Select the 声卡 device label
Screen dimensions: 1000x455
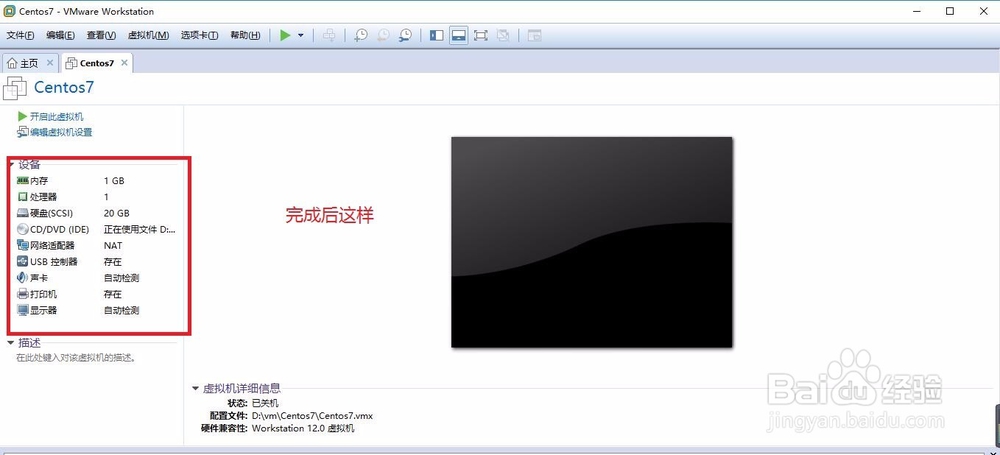pyautogui.click(x=39, y=278)
